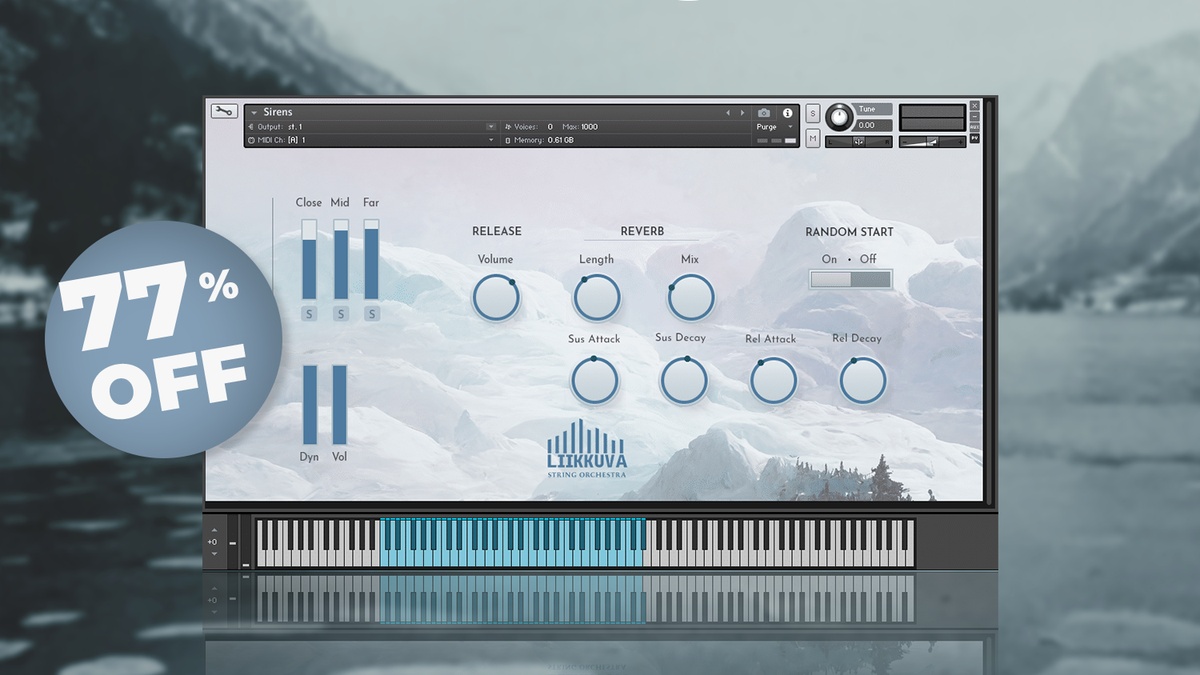Open the camera snapshot view
The width and height of the screenshot is (1200, 675).
[764, 113]
